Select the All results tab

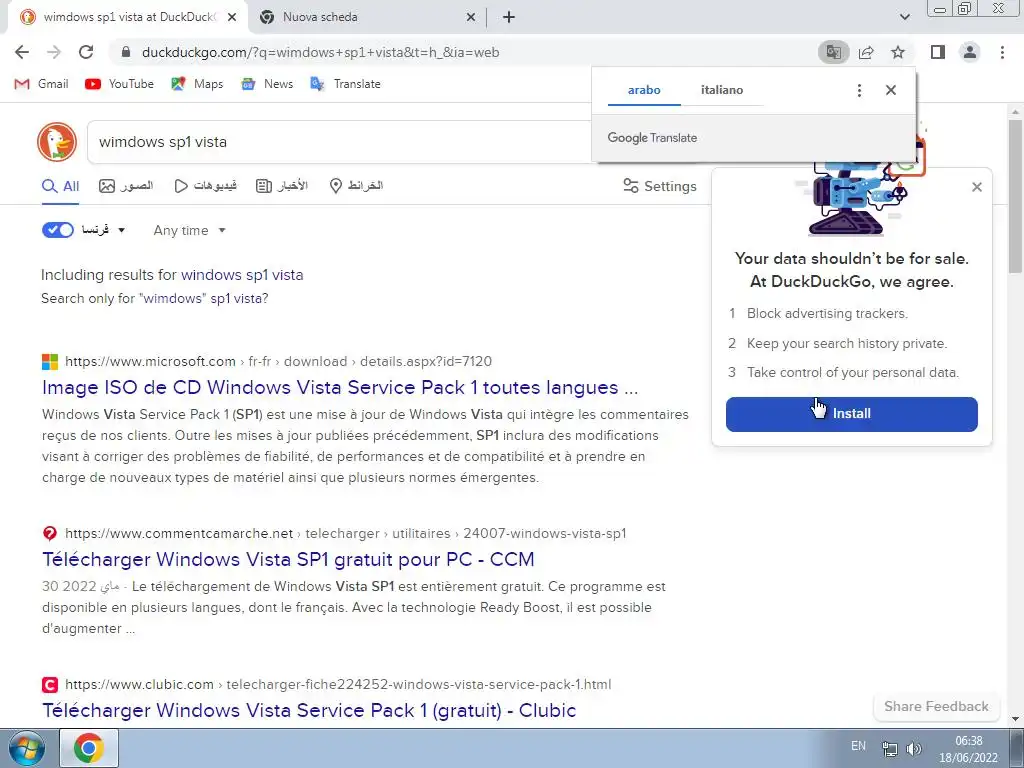coord(60,186)
